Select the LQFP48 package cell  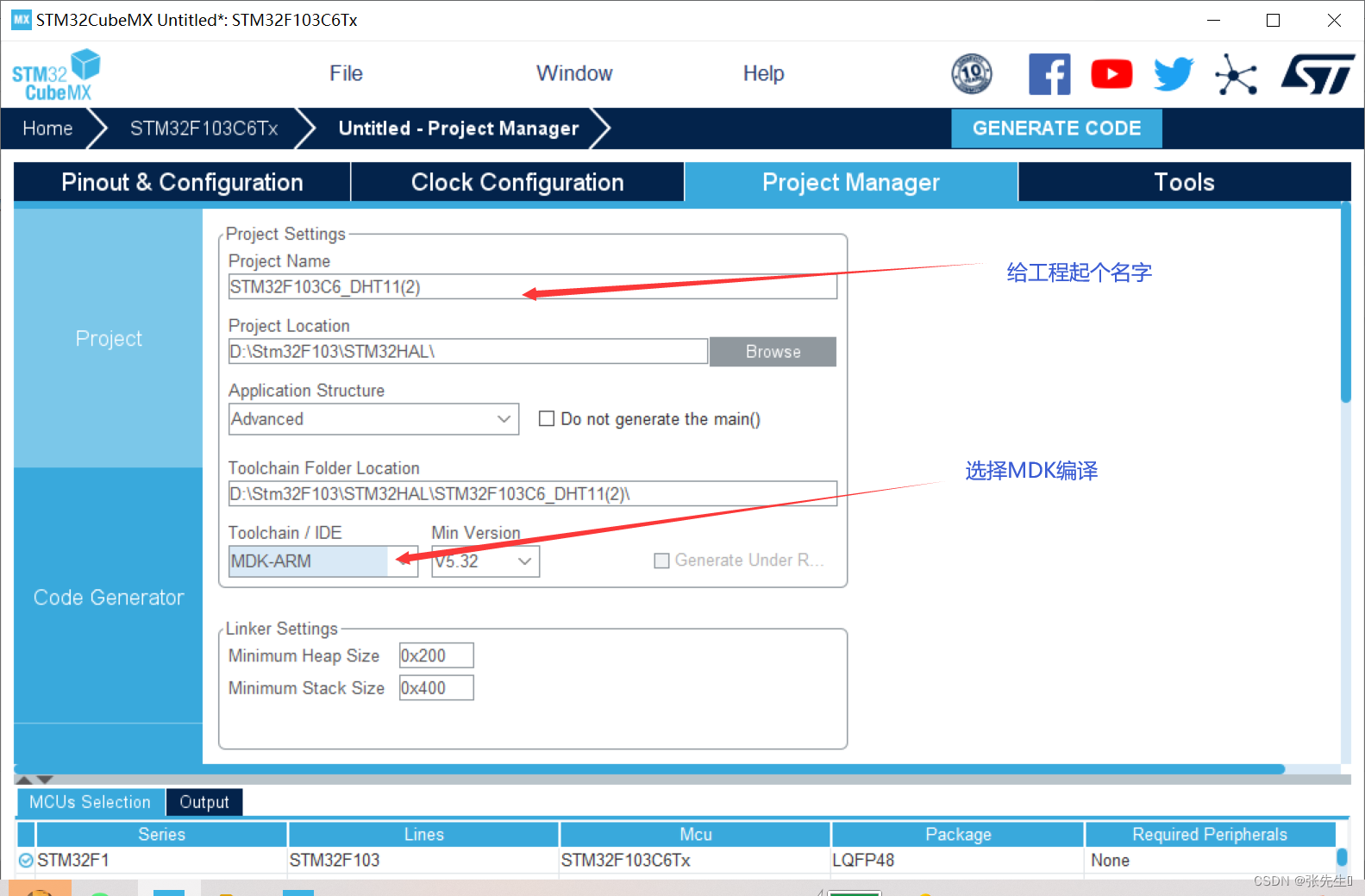click(x=957, y=860)
